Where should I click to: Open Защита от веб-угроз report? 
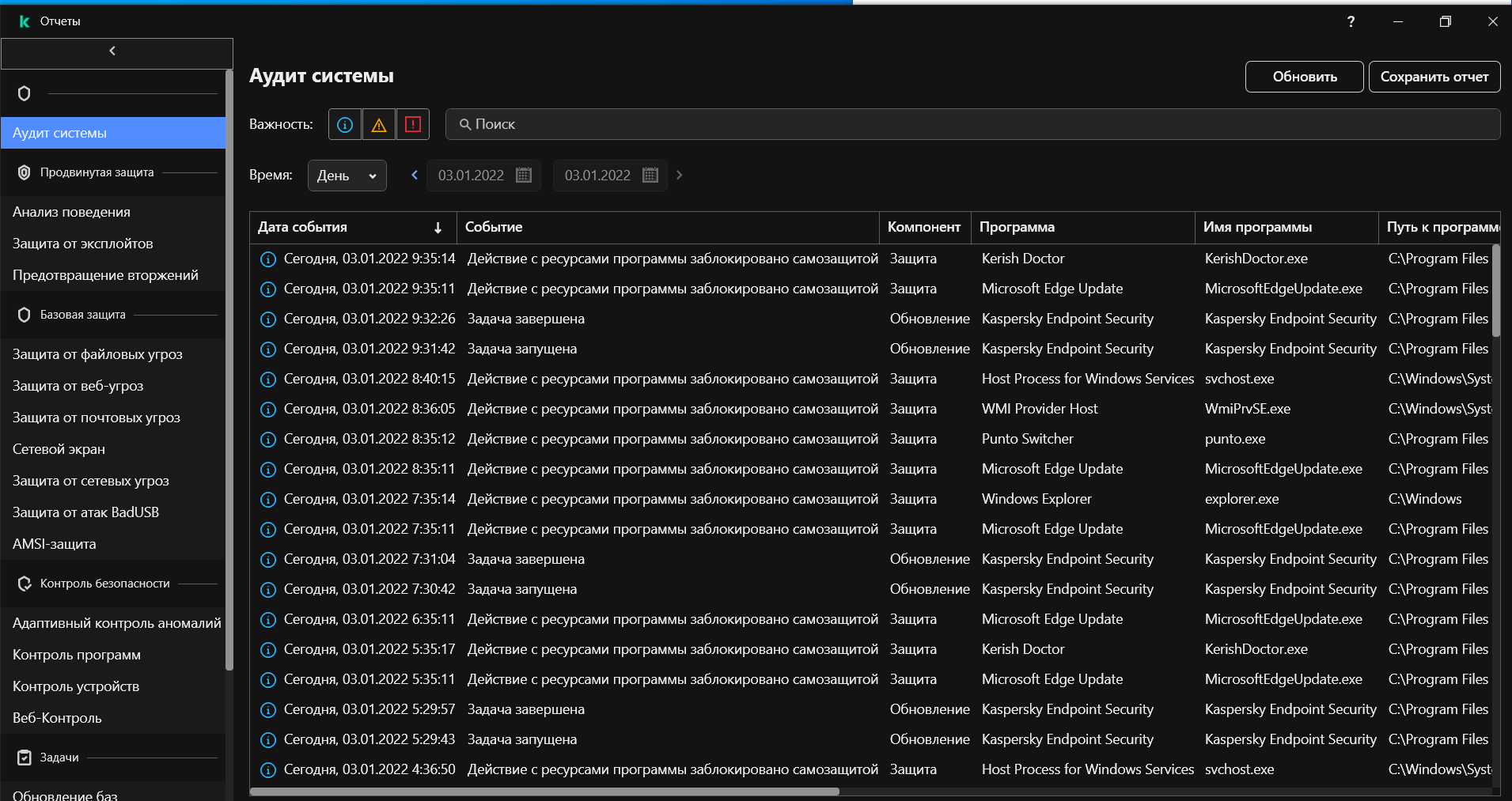[x=113, y=386]
